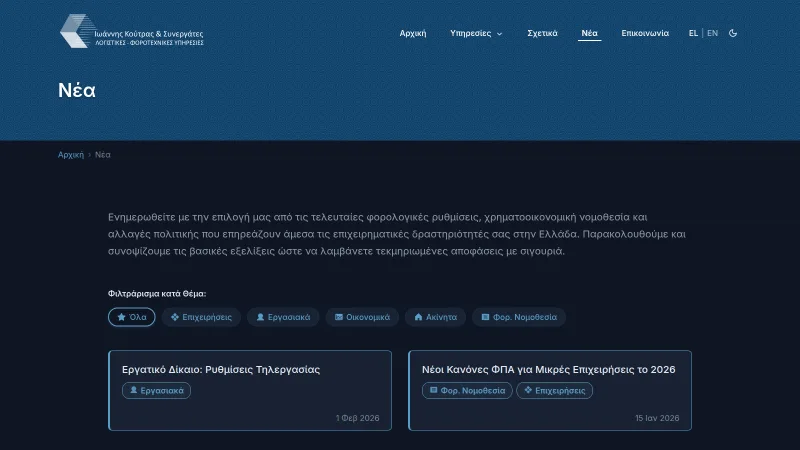
Task: Select the Νέα navigation tab
Action: [589, 33]
